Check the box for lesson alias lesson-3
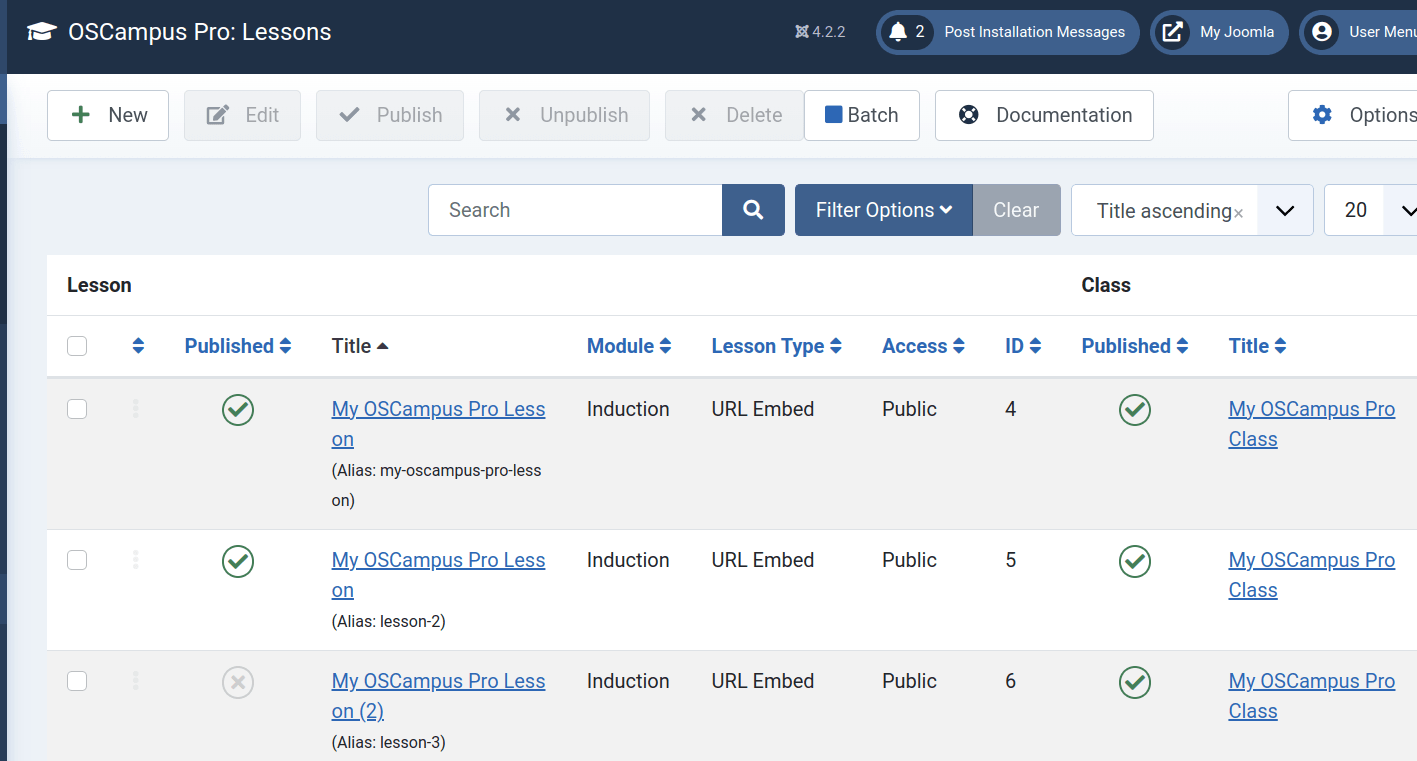The width and height of the screenshot is (1417, 761). click(x=77, y=681)
